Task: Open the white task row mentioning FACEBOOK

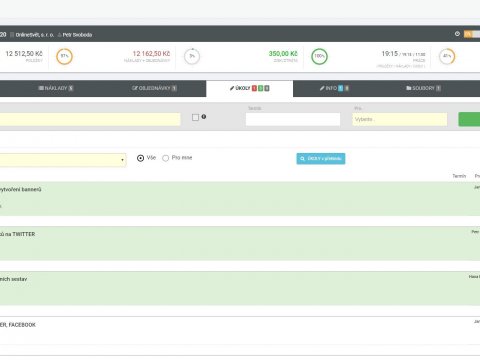Action: [240, 331]
